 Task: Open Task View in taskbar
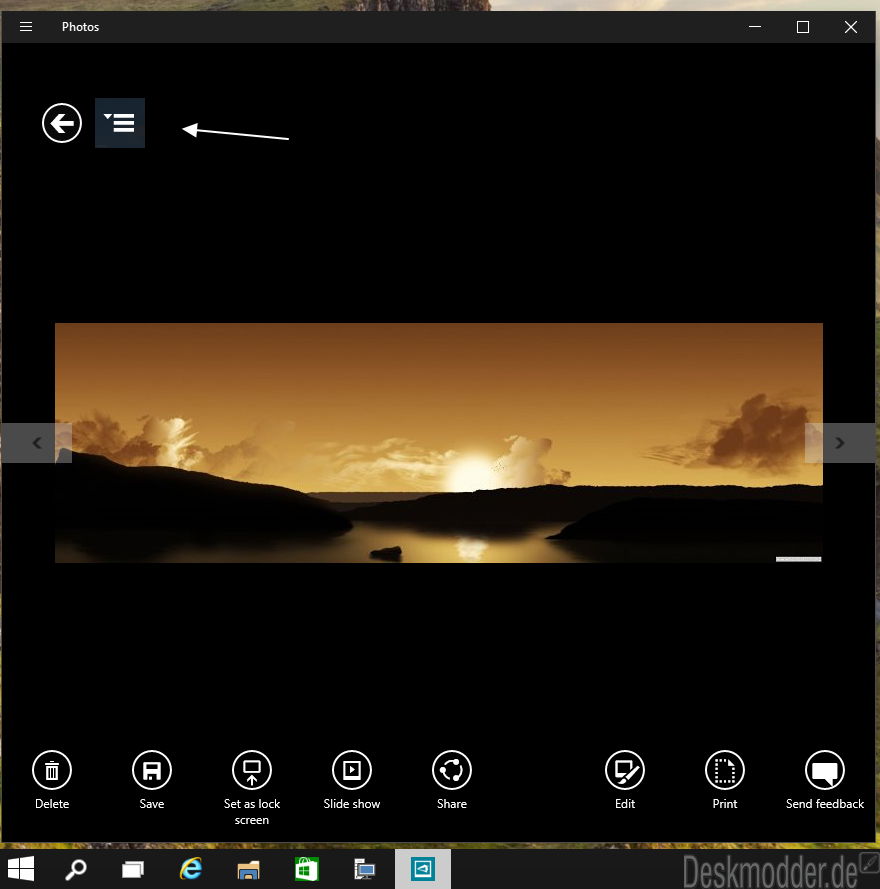133,869
